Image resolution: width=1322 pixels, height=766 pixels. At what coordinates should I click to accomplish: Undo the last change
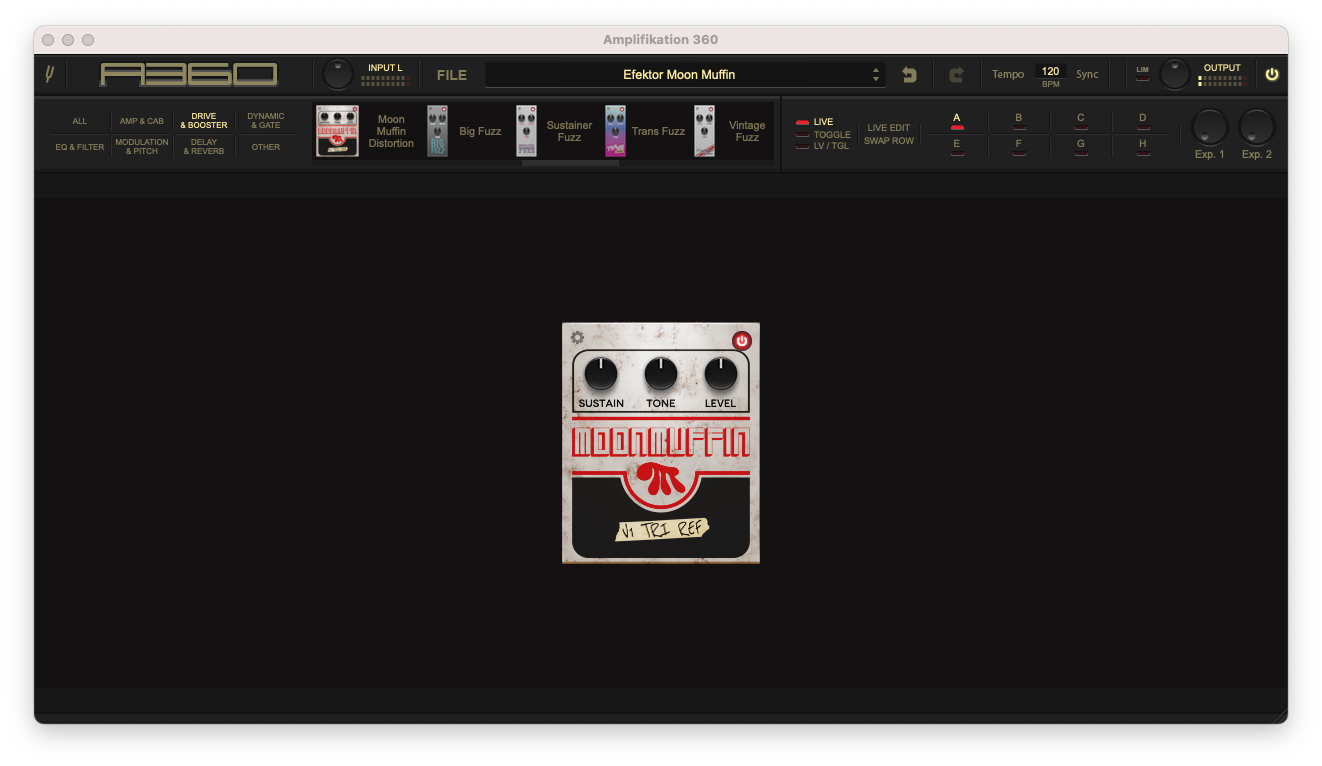[x=909, y=74]
